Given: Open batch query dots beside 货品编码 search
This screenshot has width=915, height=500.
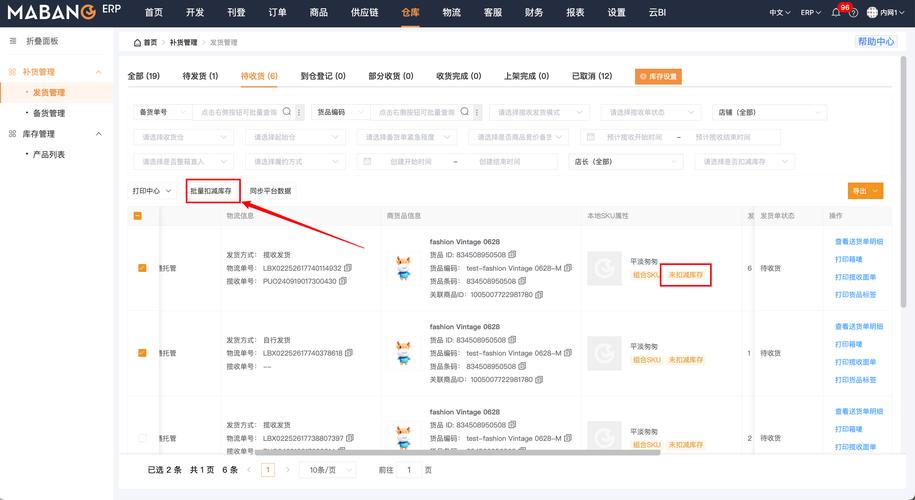Looking at the screenshot, I should (477, 112).
